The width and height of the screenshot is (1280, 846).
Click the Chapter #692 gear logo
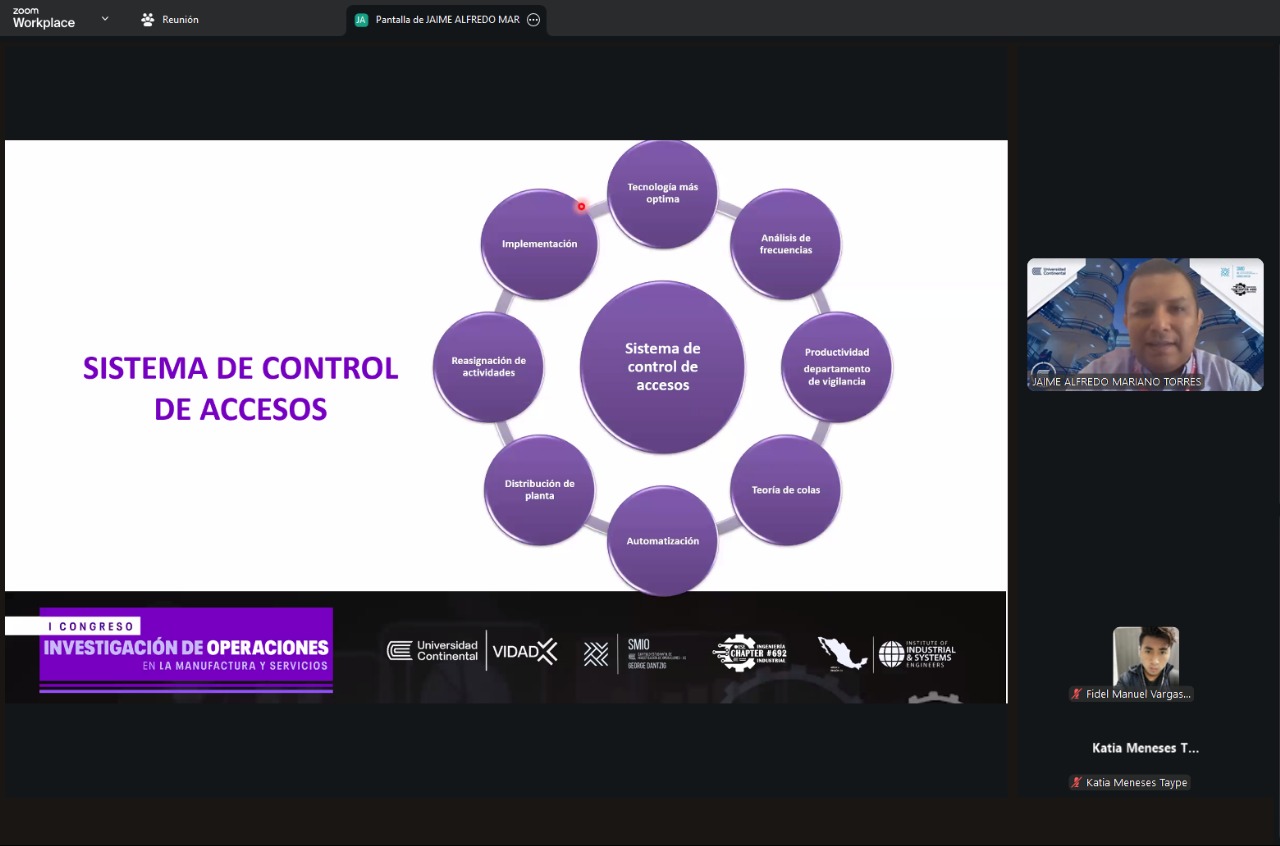(x=750, y=653)
